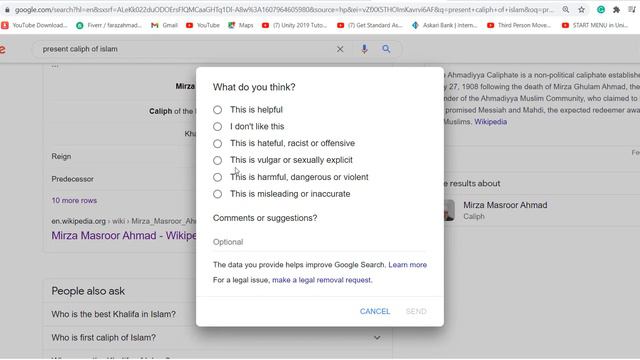Open 'make a legal removal request' link
The width and height of the screenshot is (640, 360).
click(322, 280)
